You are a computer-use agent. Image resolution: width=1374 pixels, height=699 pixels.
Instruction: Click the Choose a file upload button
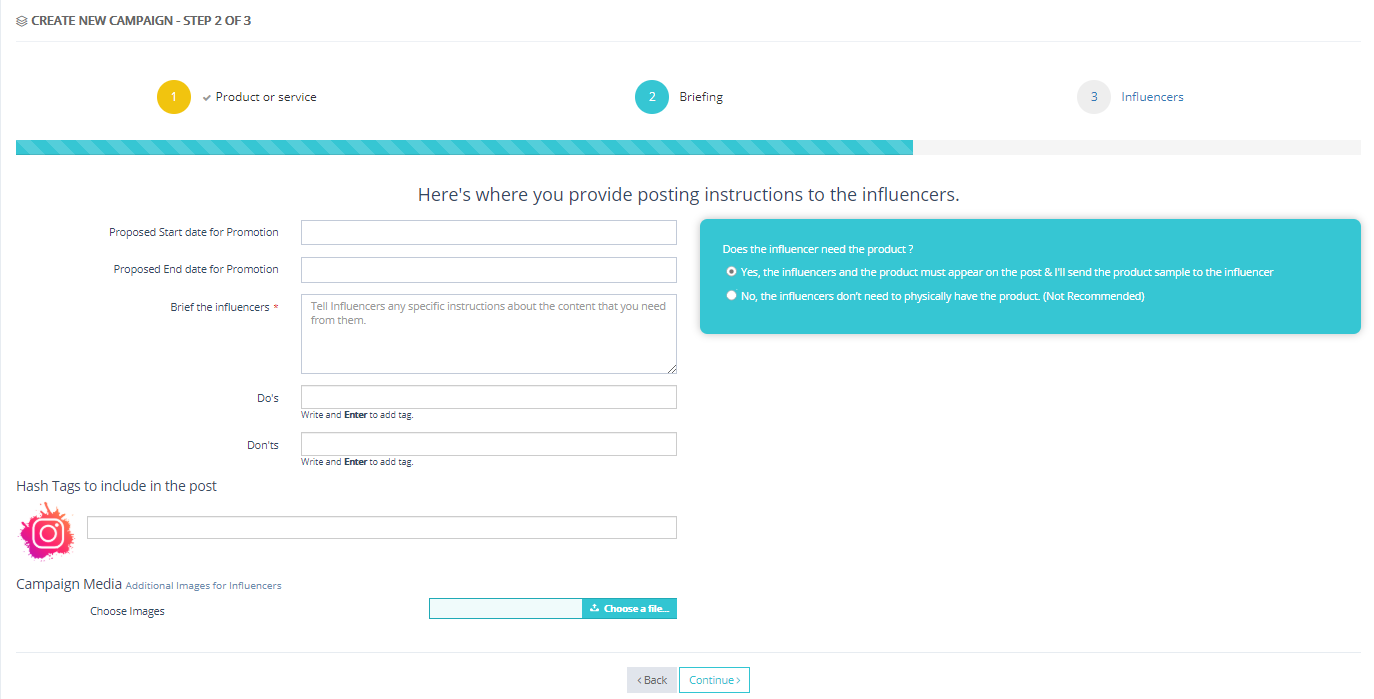[x=629, y=608]
